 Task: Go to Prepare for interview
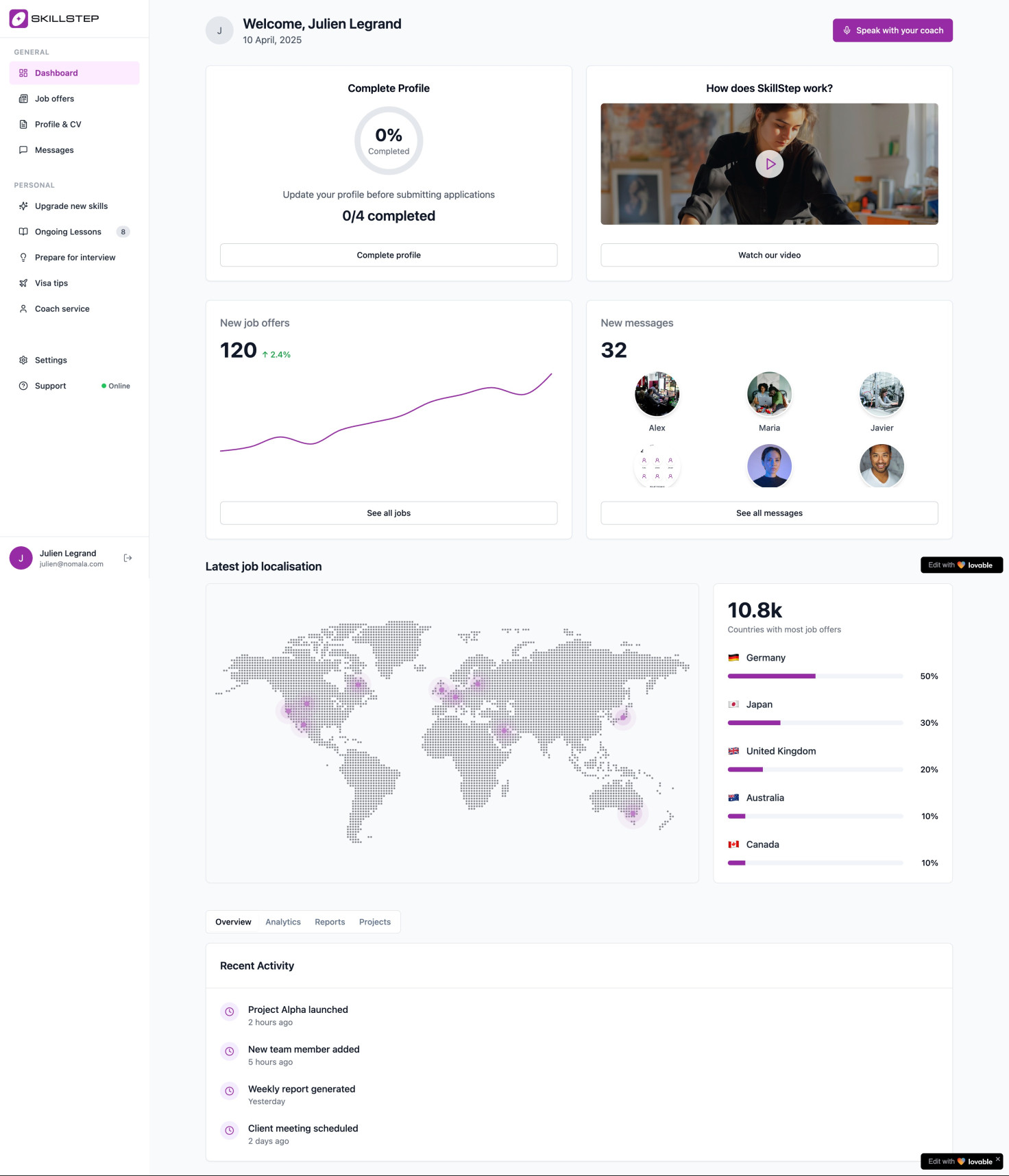[x=75, y=258]
